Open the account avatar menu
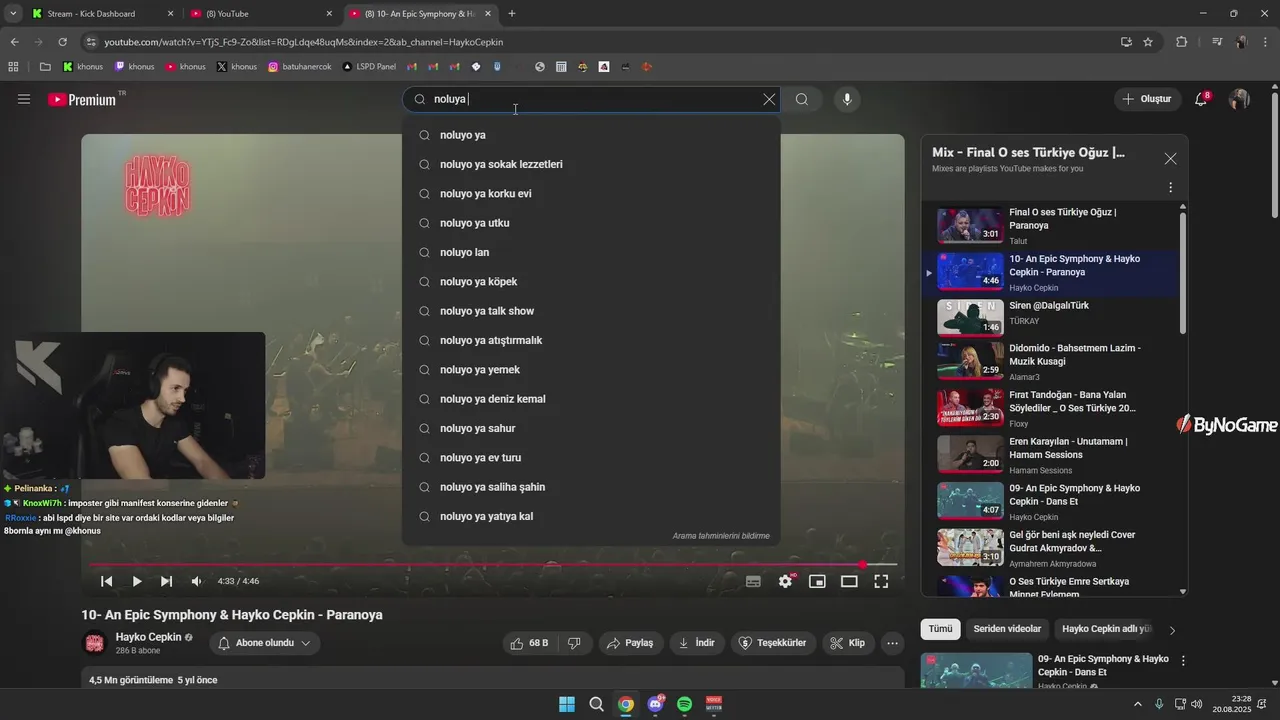The width and height of the screenshot is (1280, 720). (1239, 99)
